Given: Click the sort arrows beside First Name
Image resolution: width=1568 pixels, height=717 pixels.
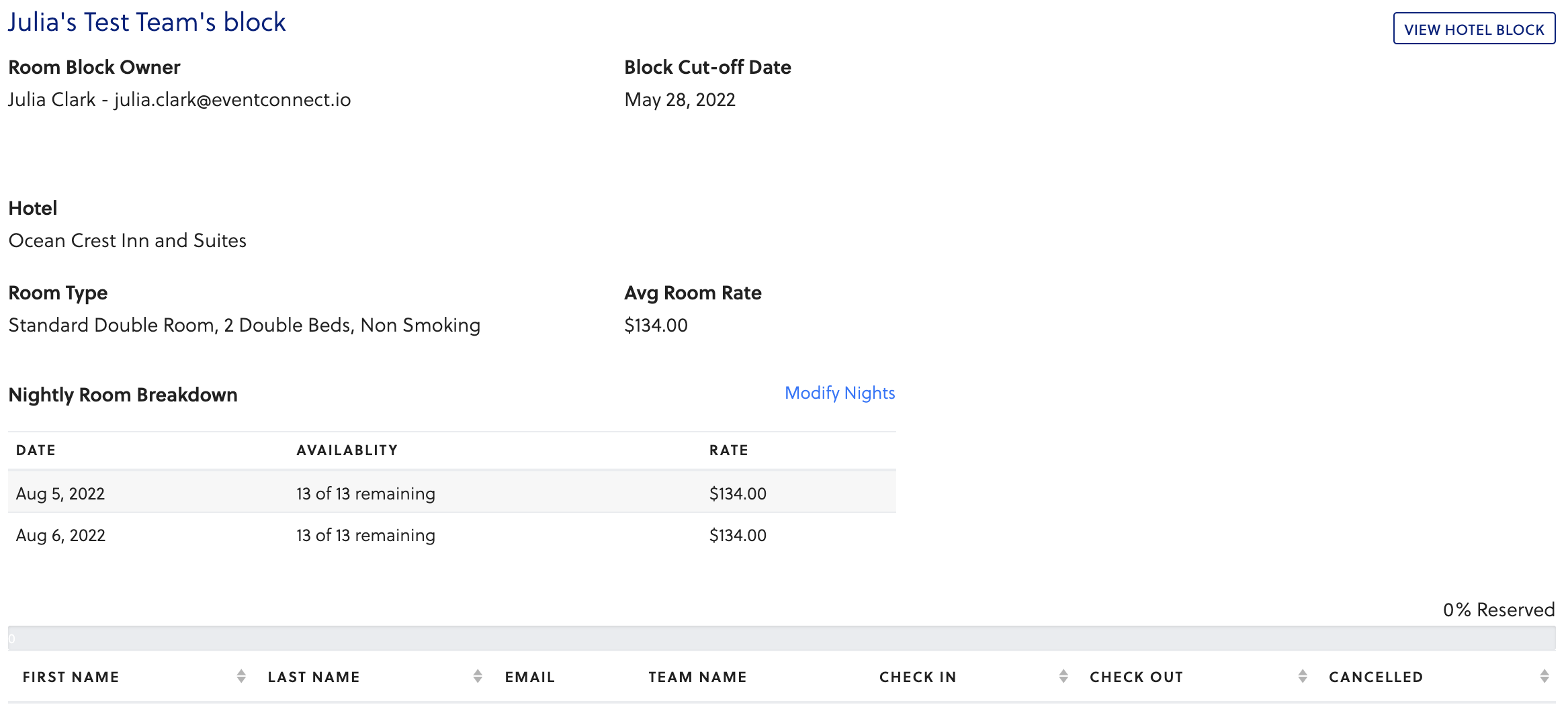Looking at the screenshot, I should point(241,677).
